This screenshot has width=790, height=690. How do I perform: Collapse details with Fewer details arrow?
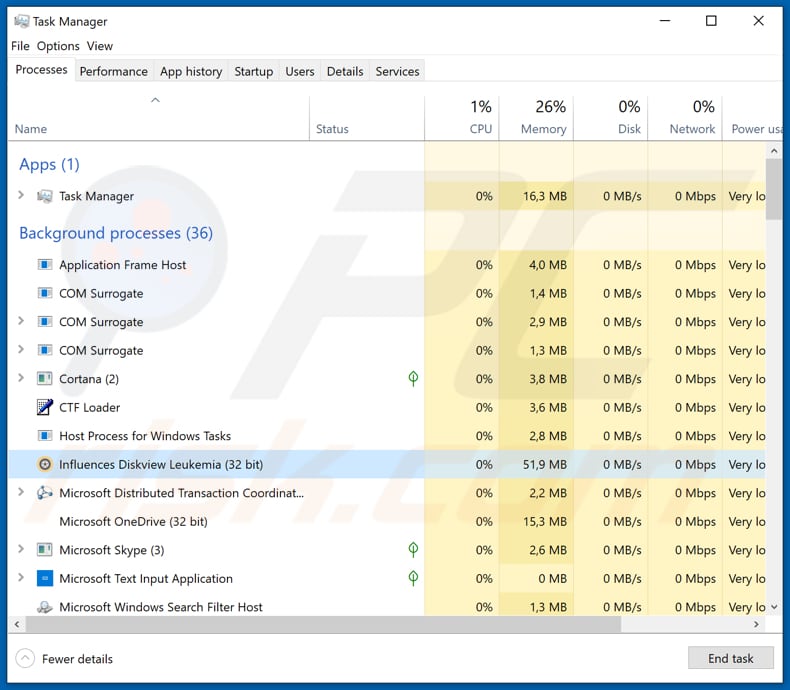[x=25, y=658]
